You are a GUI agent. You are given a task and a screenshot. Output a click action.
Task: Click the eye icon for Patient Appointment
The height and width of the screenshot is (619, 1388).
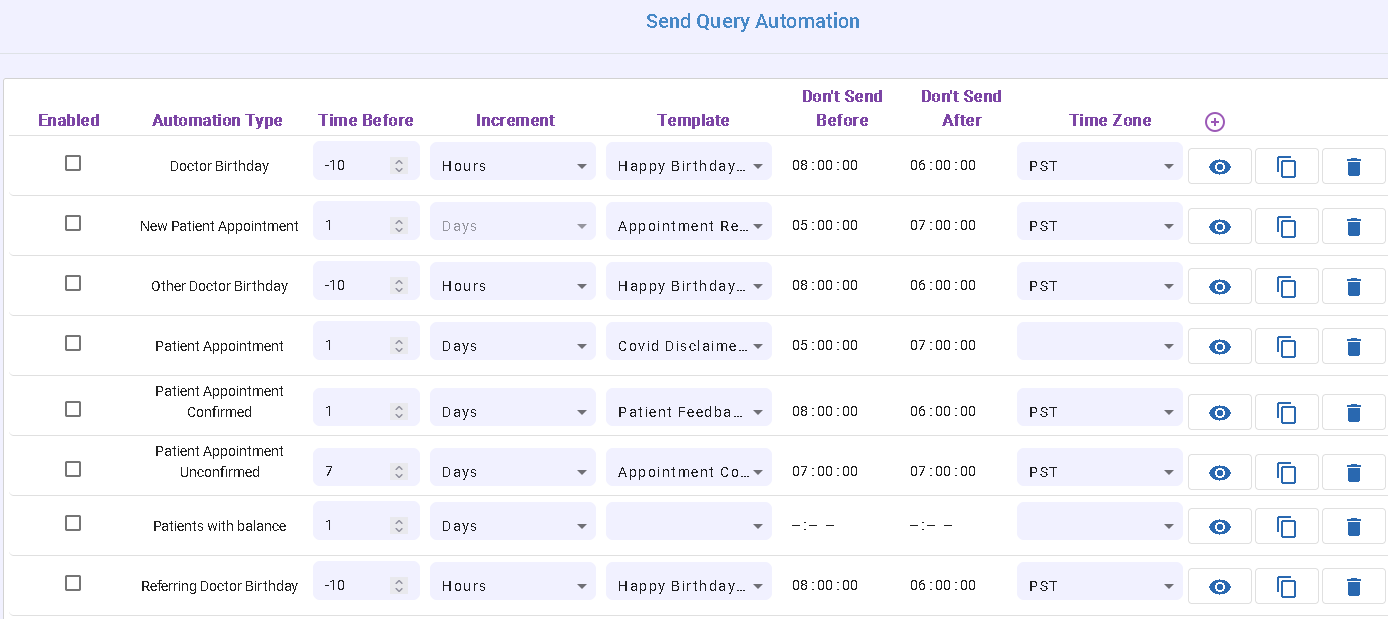click(1219, 347)
